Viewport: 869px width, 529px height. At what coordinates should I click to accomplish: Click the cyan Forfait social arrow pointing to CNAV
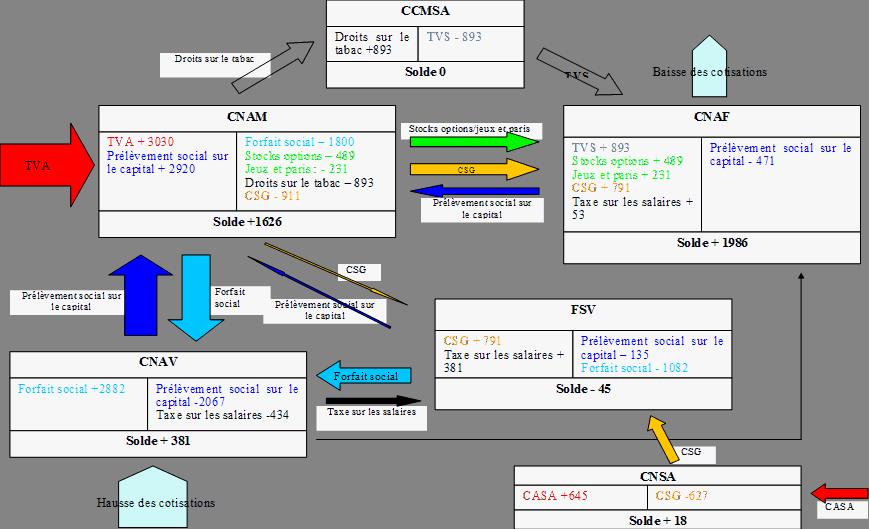click(364, 376)
